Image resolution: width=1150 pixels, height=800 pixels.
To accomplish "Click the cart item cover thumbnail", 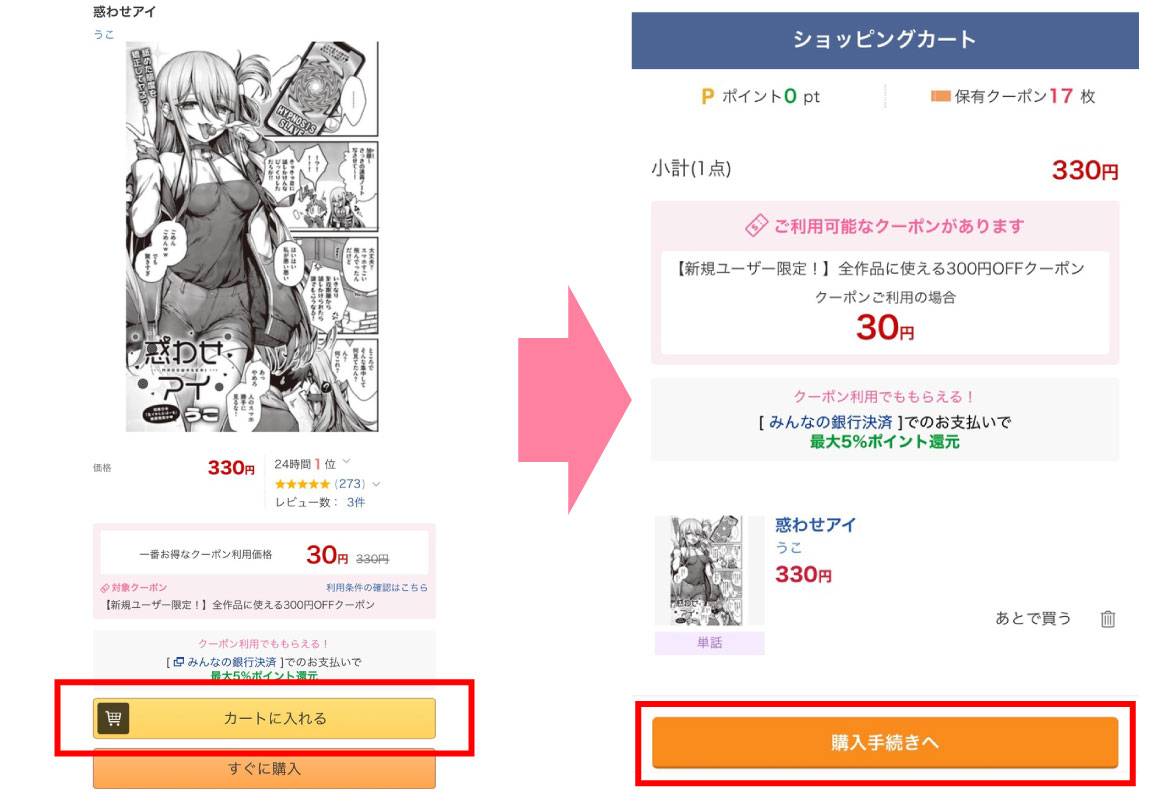I will (709, 570).
